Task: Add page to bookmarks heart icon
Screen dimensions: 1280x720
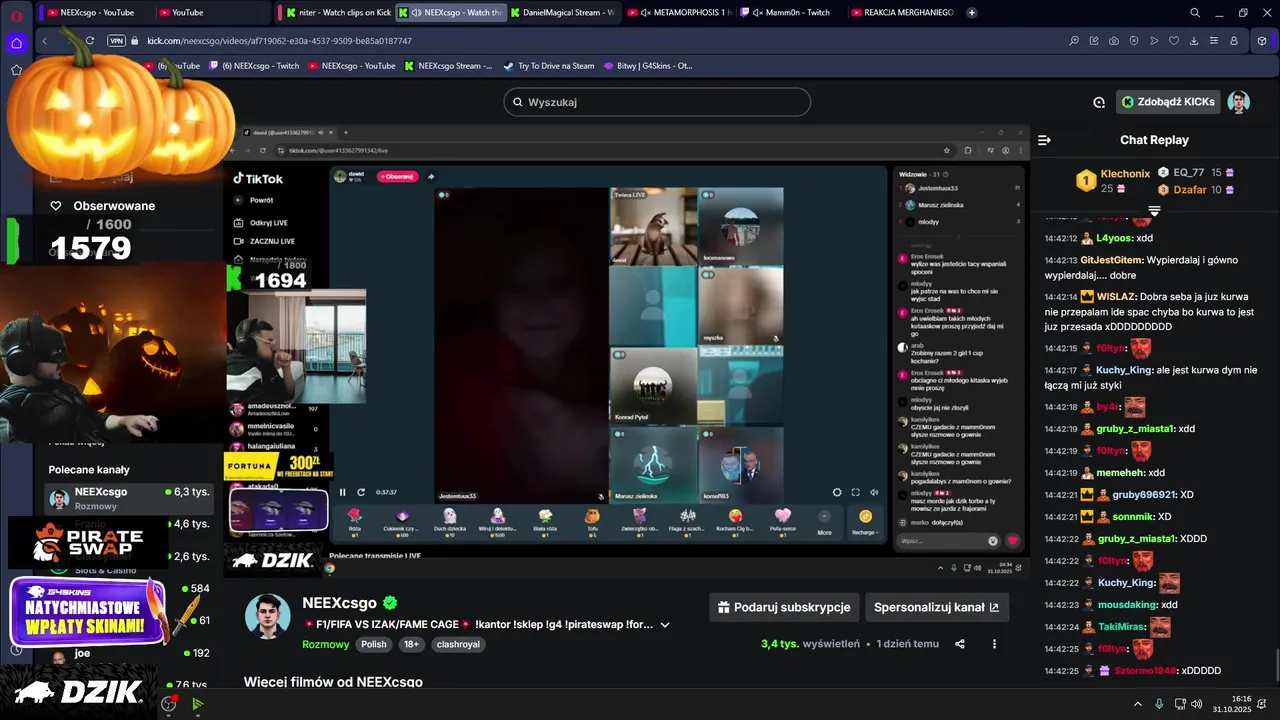Action: [1174, 41]
